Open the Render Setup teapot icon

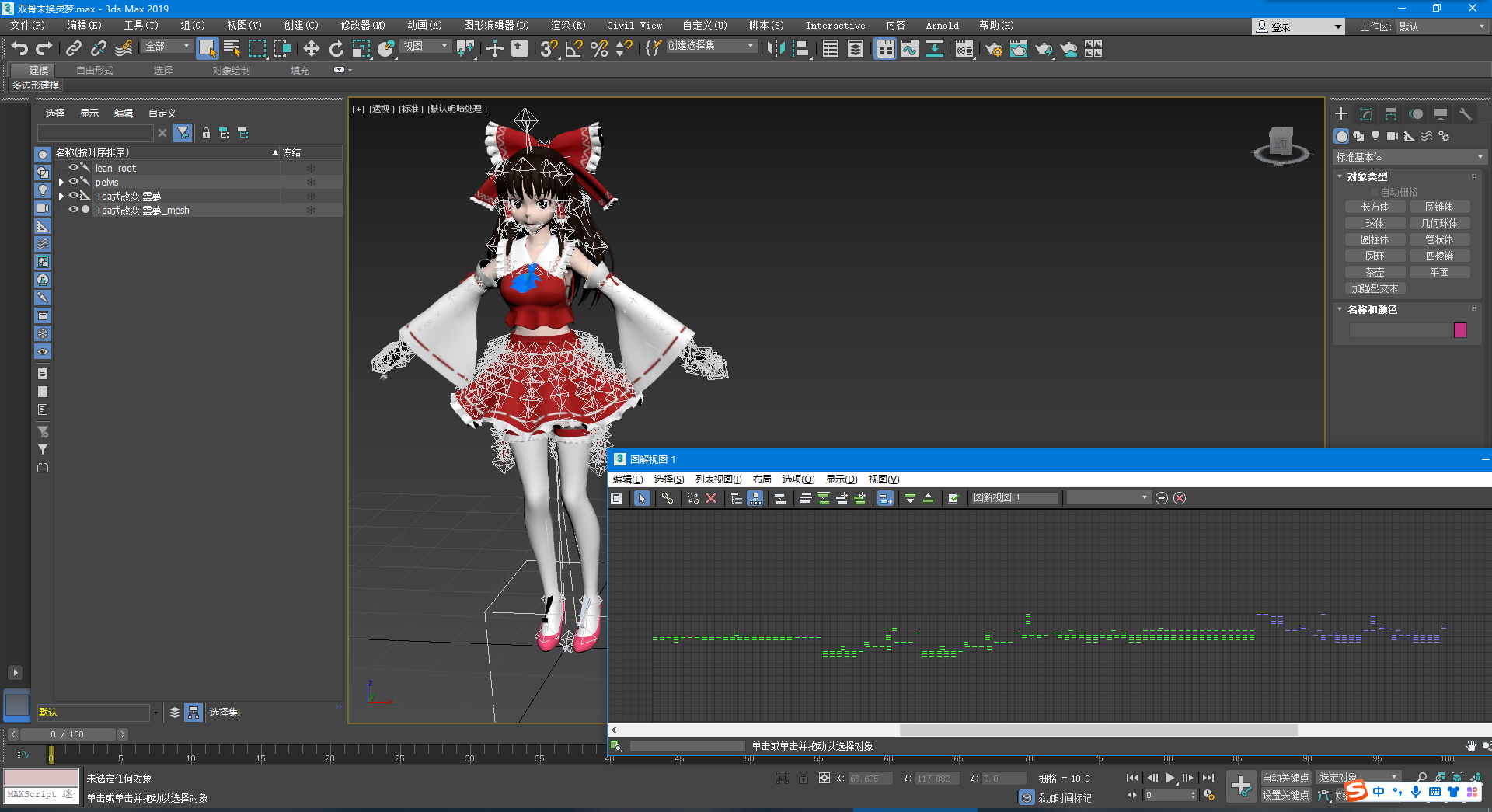click(993, 49)
